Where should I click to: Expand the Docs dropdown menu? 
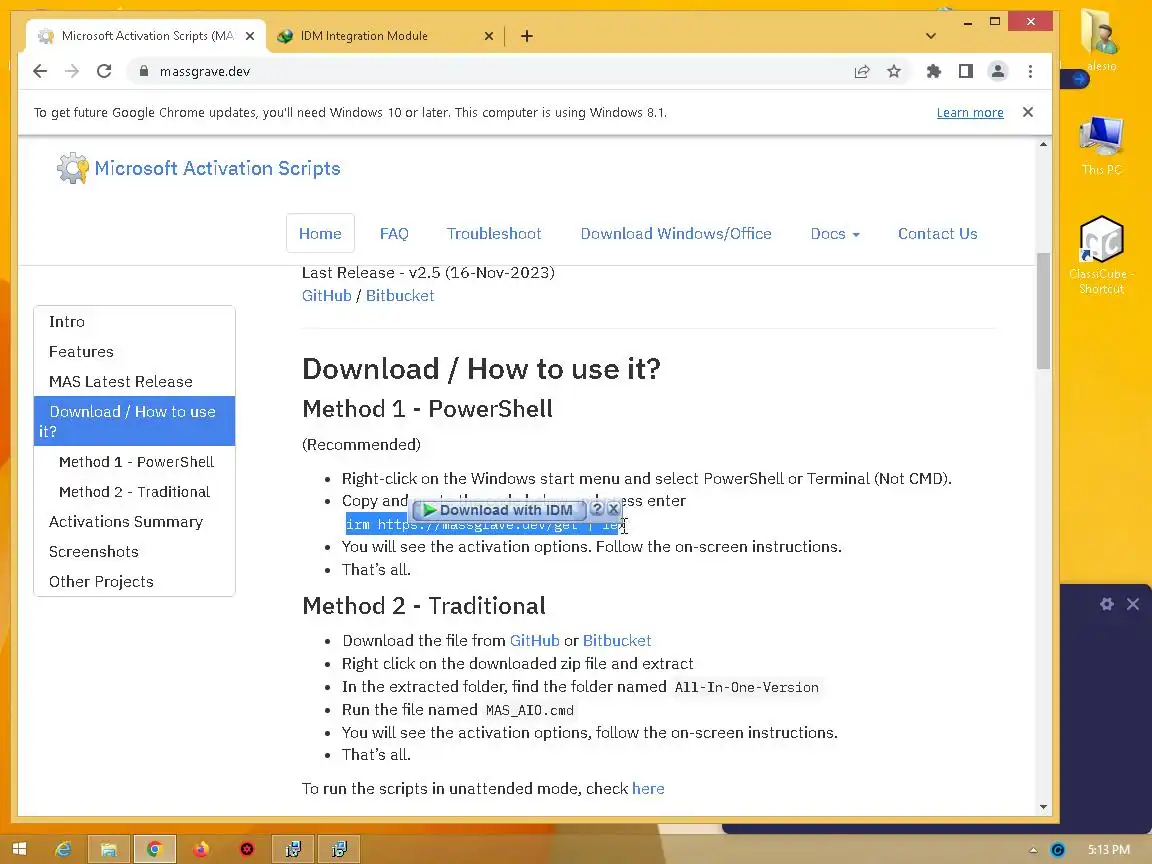[x=835, y=234]
